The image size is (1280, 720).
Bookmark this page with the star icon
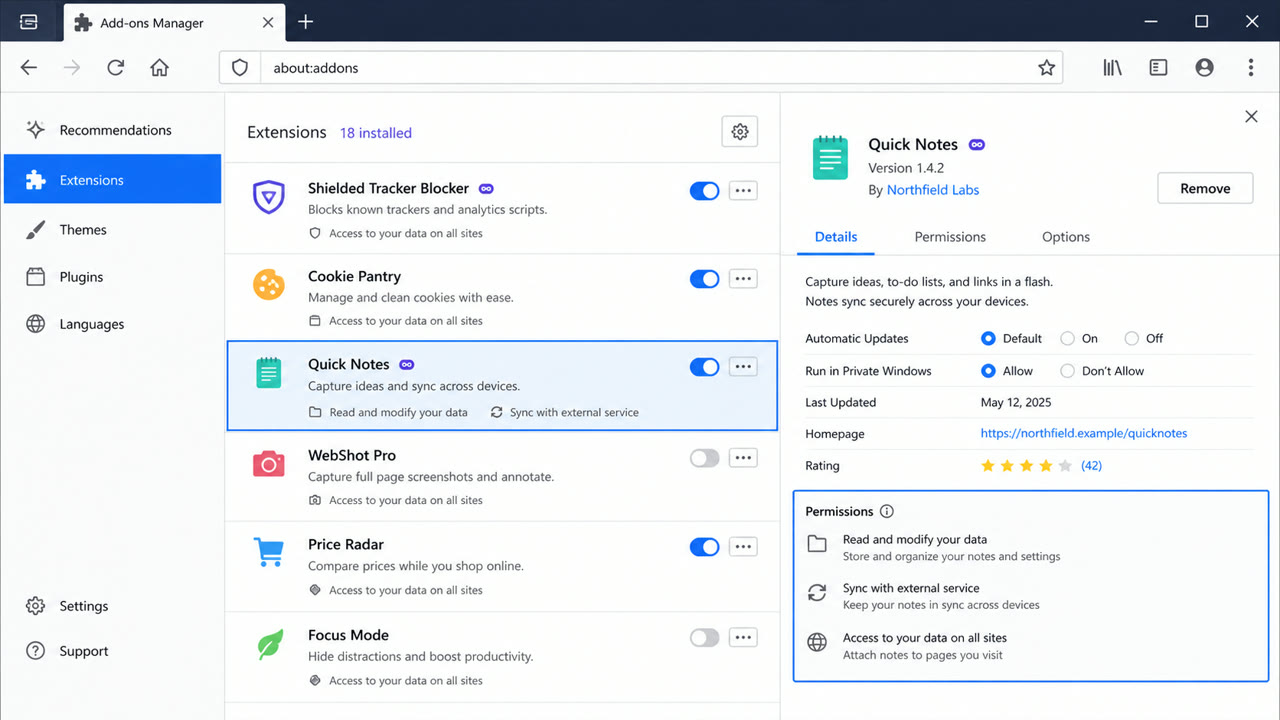[1046, 68]
